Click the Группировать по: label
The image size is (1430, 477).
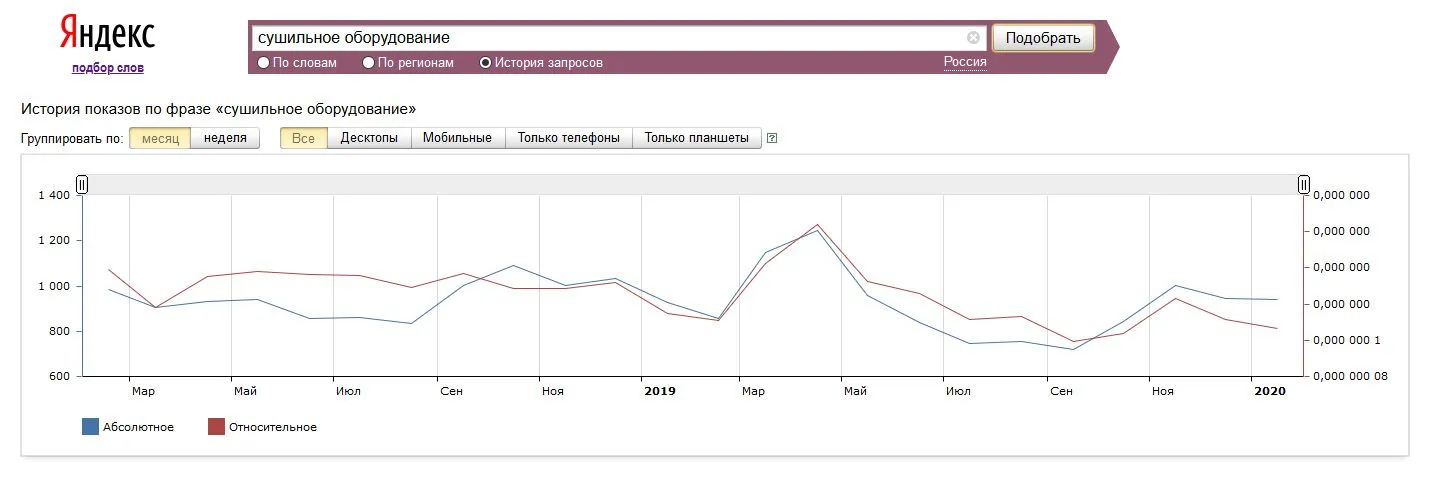point(72,139)
